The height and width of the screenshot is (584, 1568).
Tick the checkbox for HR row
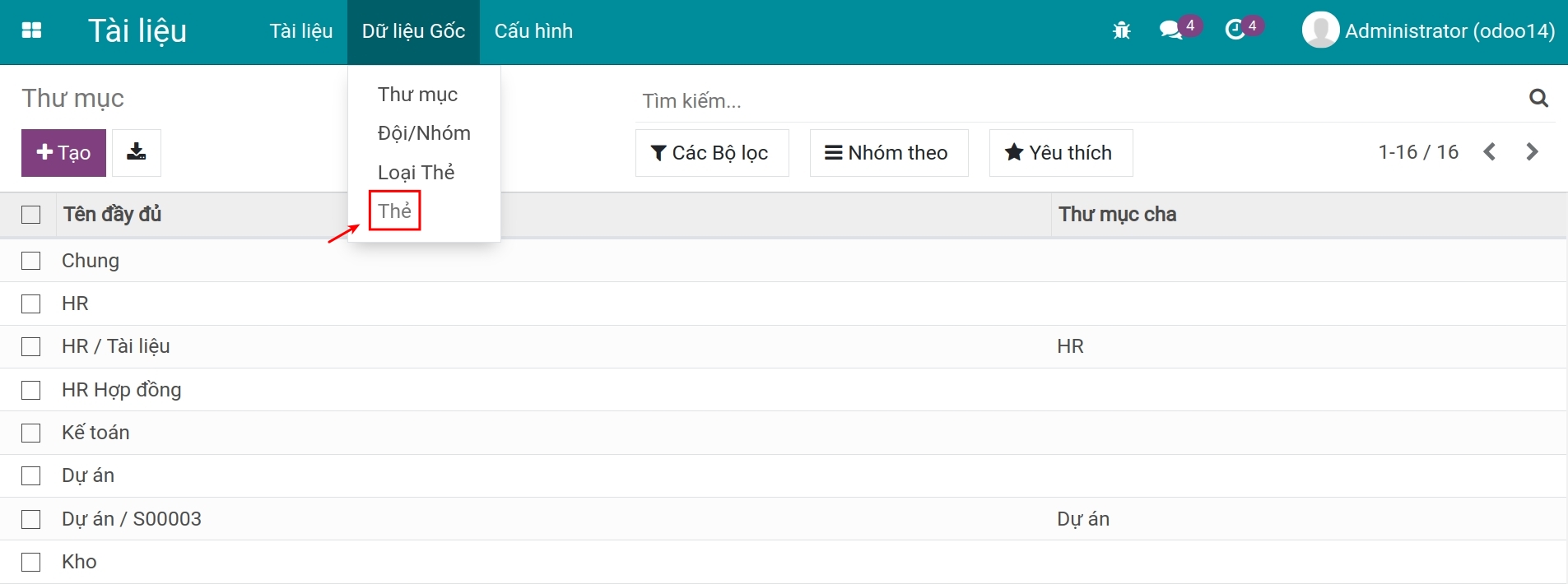31,304
